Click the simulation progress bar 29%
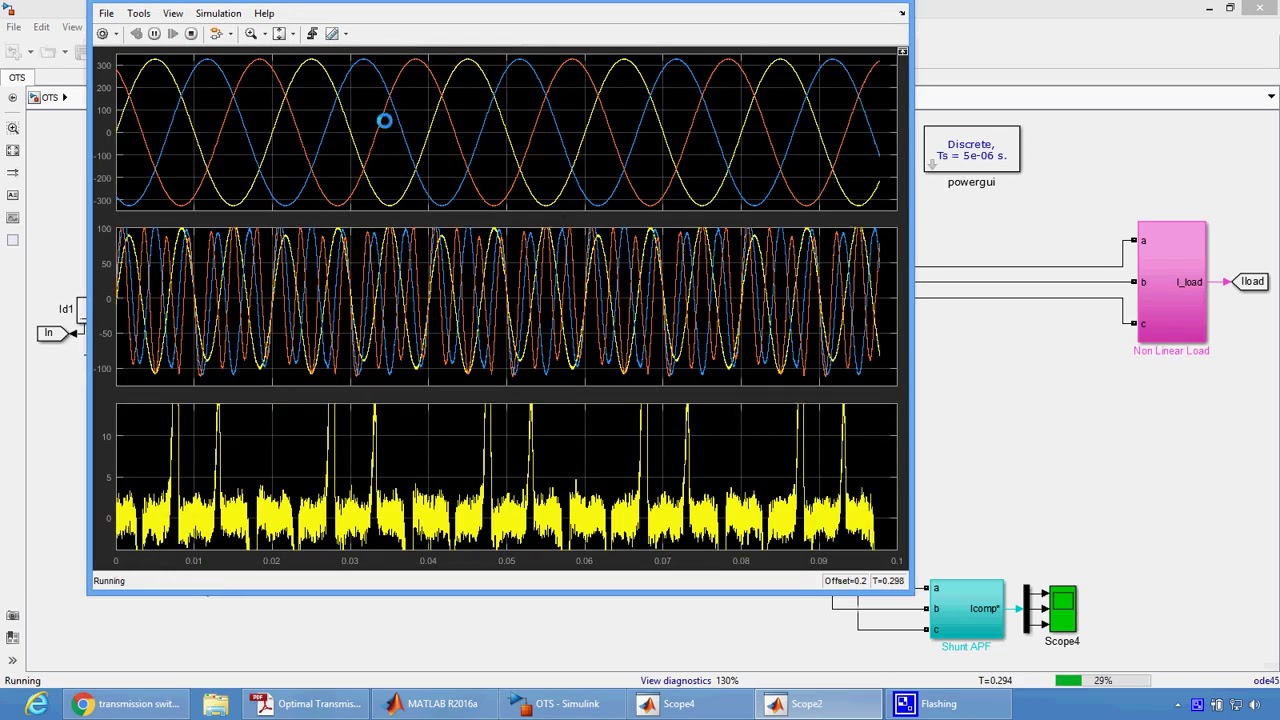1280x720 pixels. 1102,681
